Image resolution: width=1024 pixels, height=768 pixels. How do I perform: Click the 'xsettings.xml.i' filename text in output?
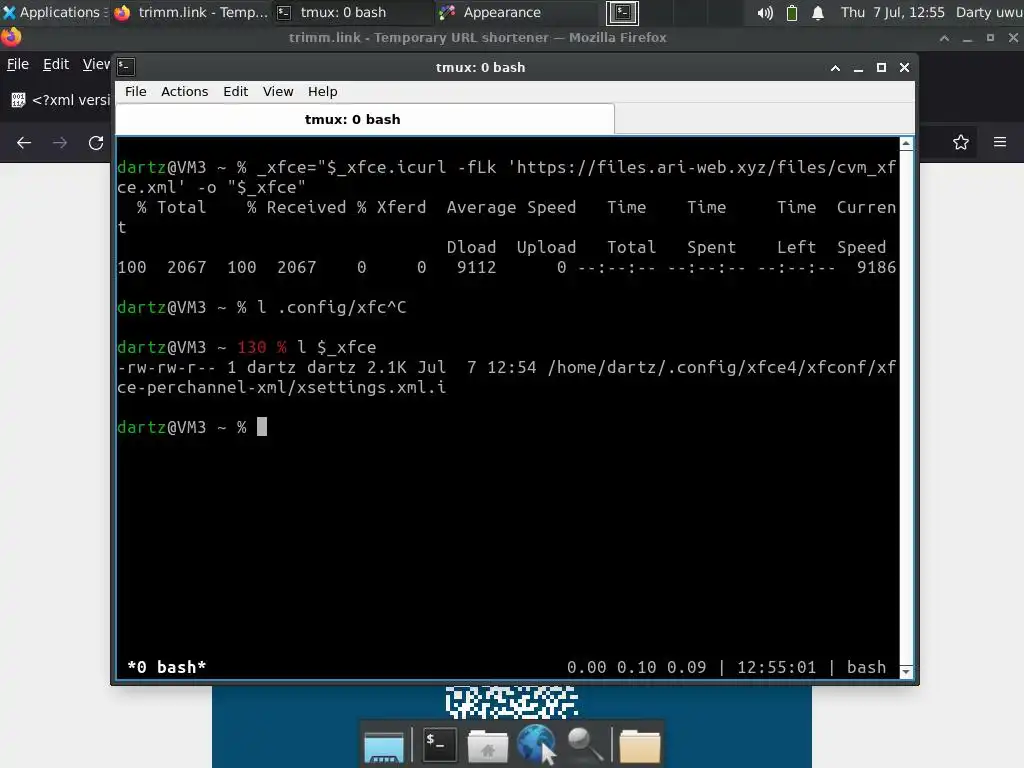pyautogui.click(x=372, y=387)
